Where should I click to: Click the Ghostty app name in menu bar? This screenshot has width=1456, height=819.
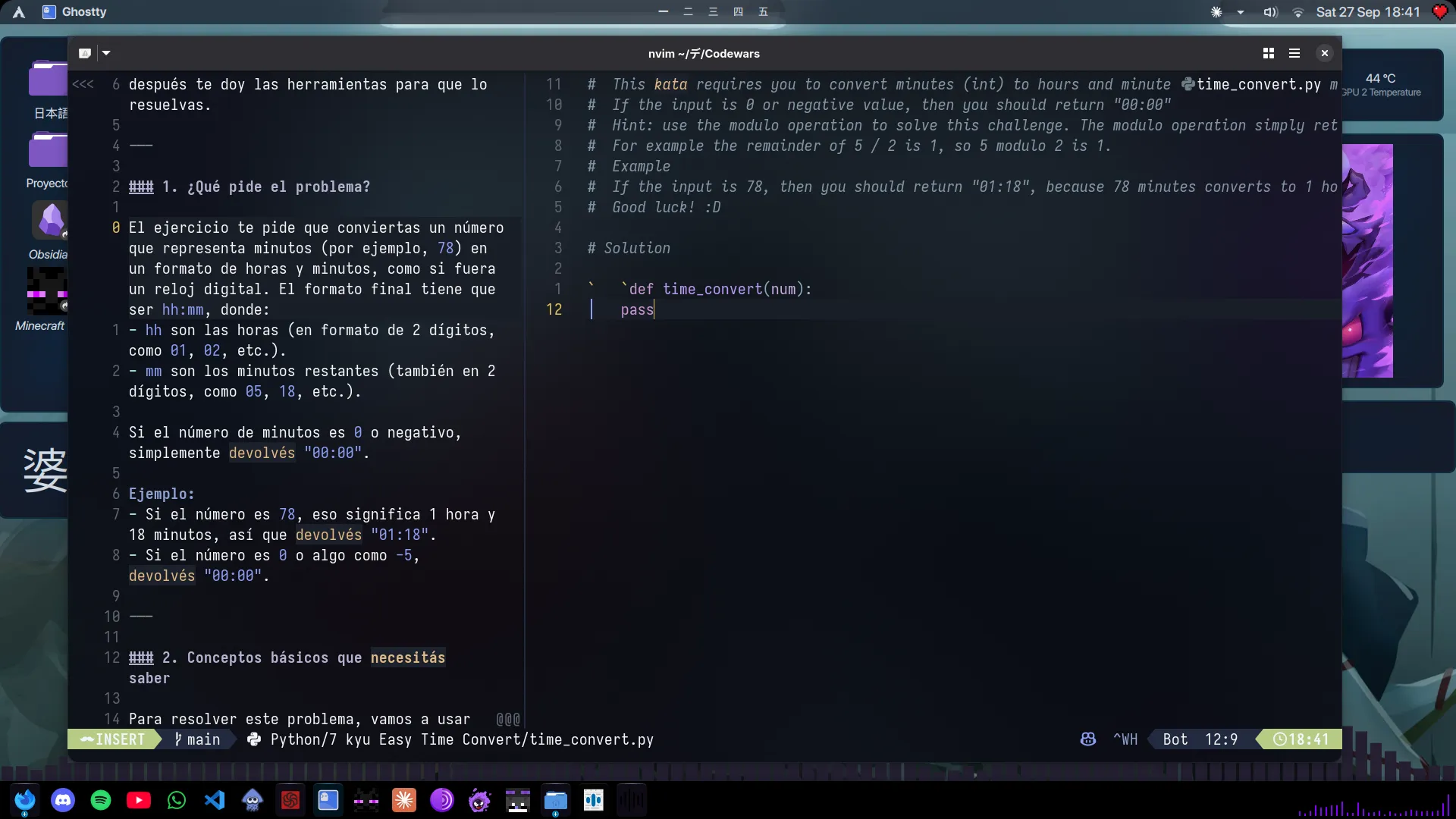(x=83, y=12)
